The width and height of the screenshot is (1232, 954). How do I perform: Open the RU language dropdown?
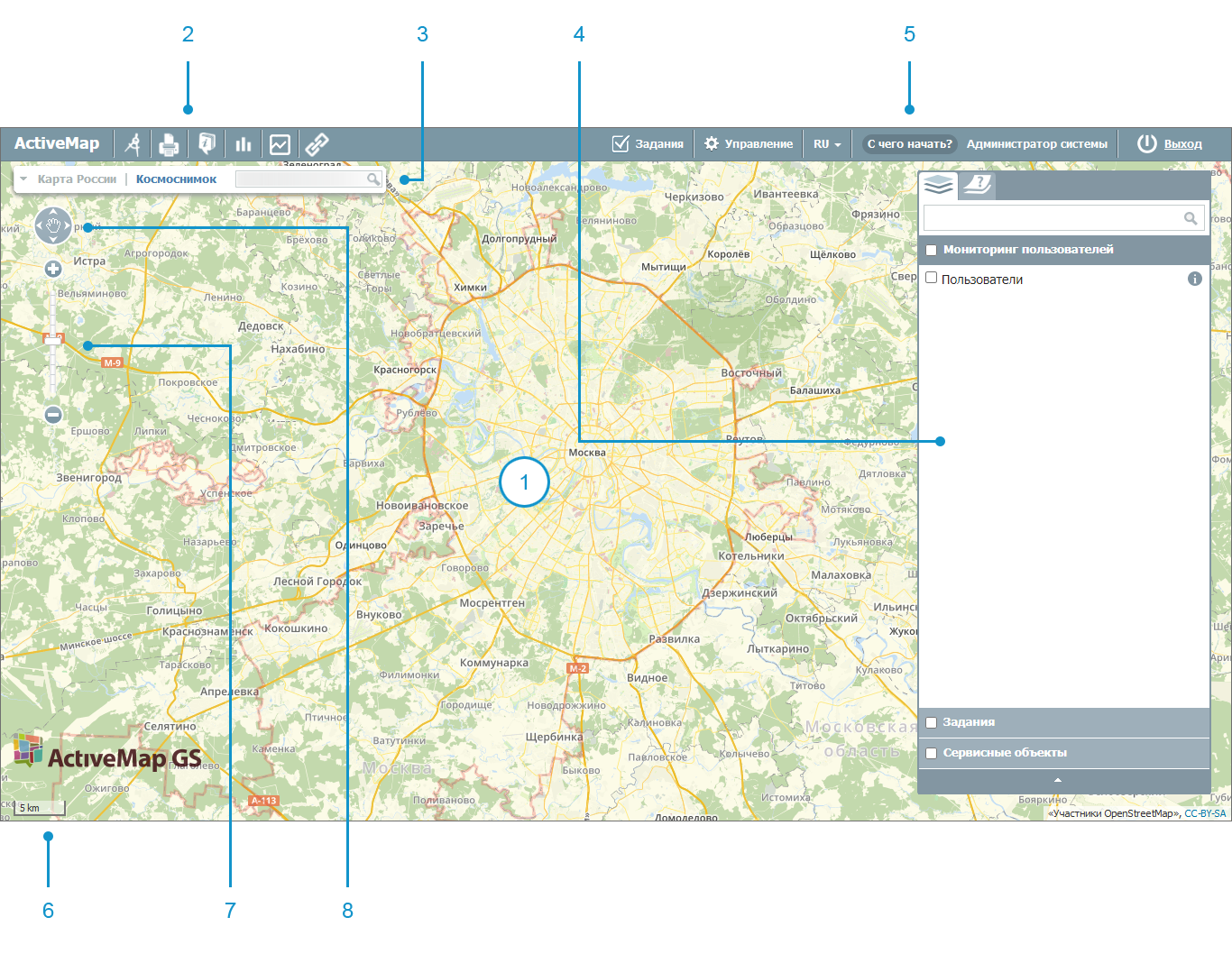[x=826, y=143]
